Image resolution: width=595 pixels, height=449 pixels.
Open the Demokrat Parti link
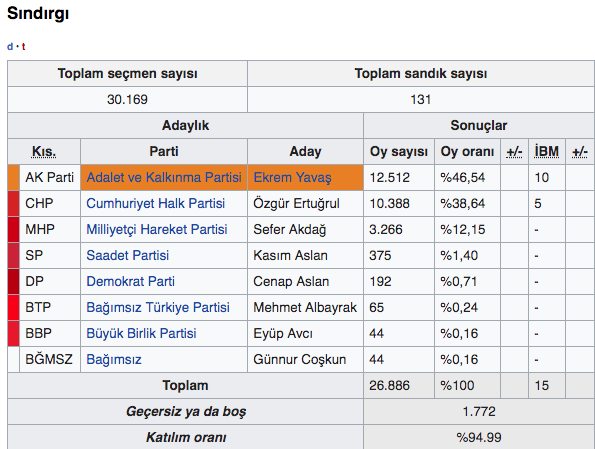[x=131, y=281]
